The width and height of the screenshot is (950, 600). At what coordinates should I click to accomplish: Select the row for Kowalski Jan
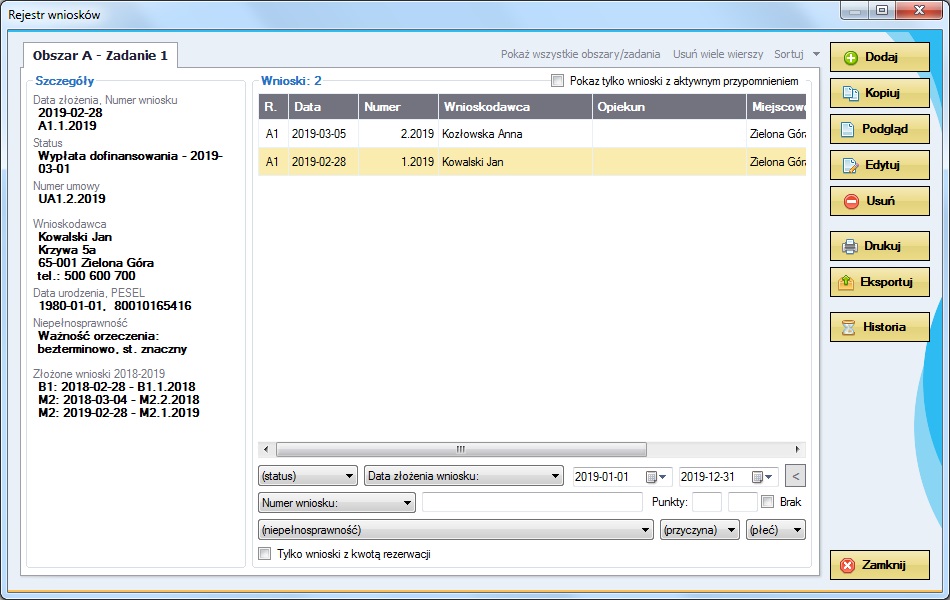point(532,162)
